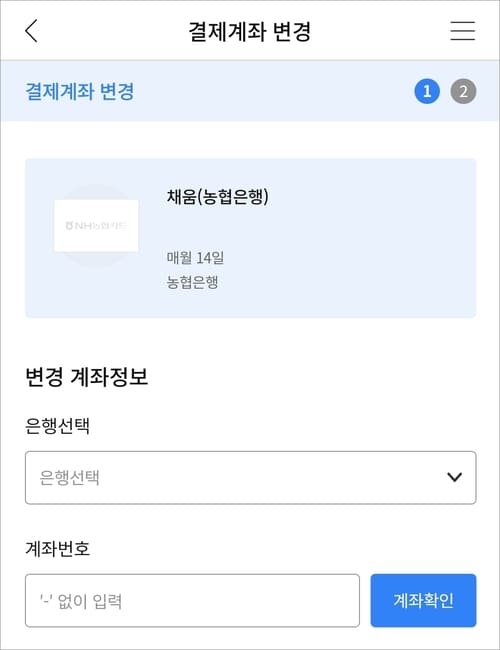Viewport: 500px width, 650px height.
Task: Select step 2 indicator circle
Action: 464,91
